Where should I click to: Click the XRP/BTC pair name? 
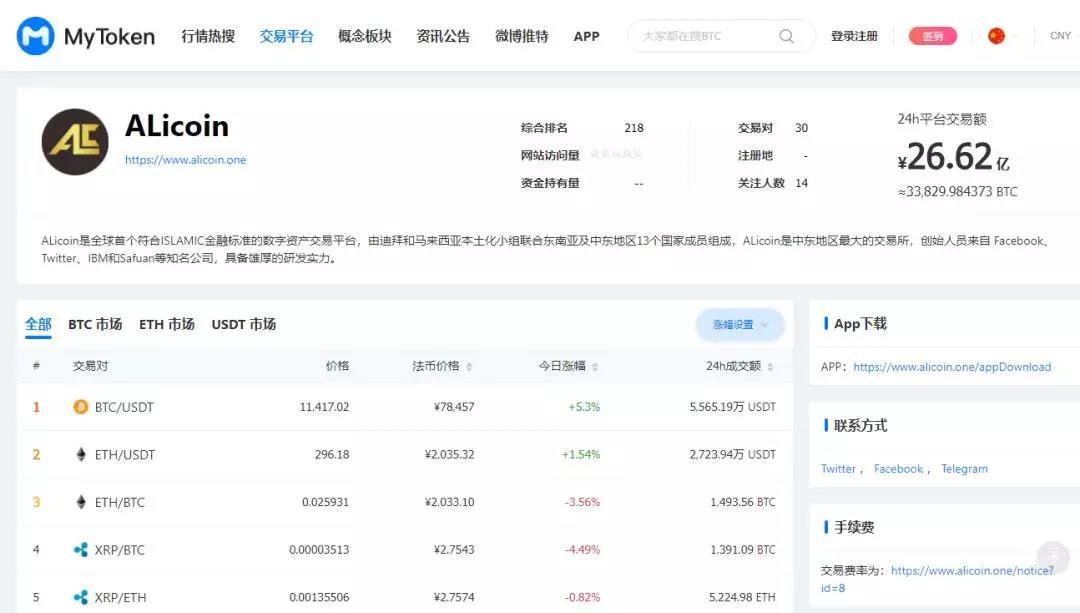coord(120,550)
